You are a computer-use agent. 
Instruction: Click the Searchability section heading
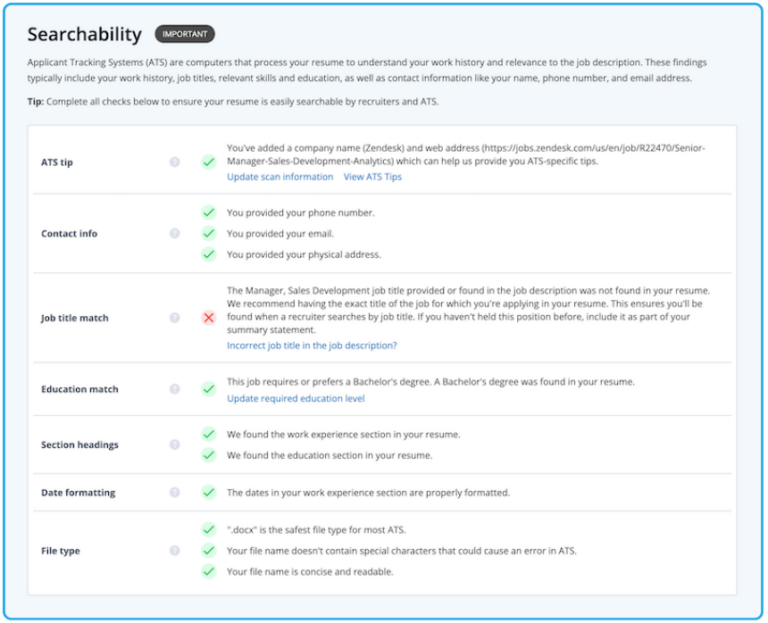coord(84,35)
